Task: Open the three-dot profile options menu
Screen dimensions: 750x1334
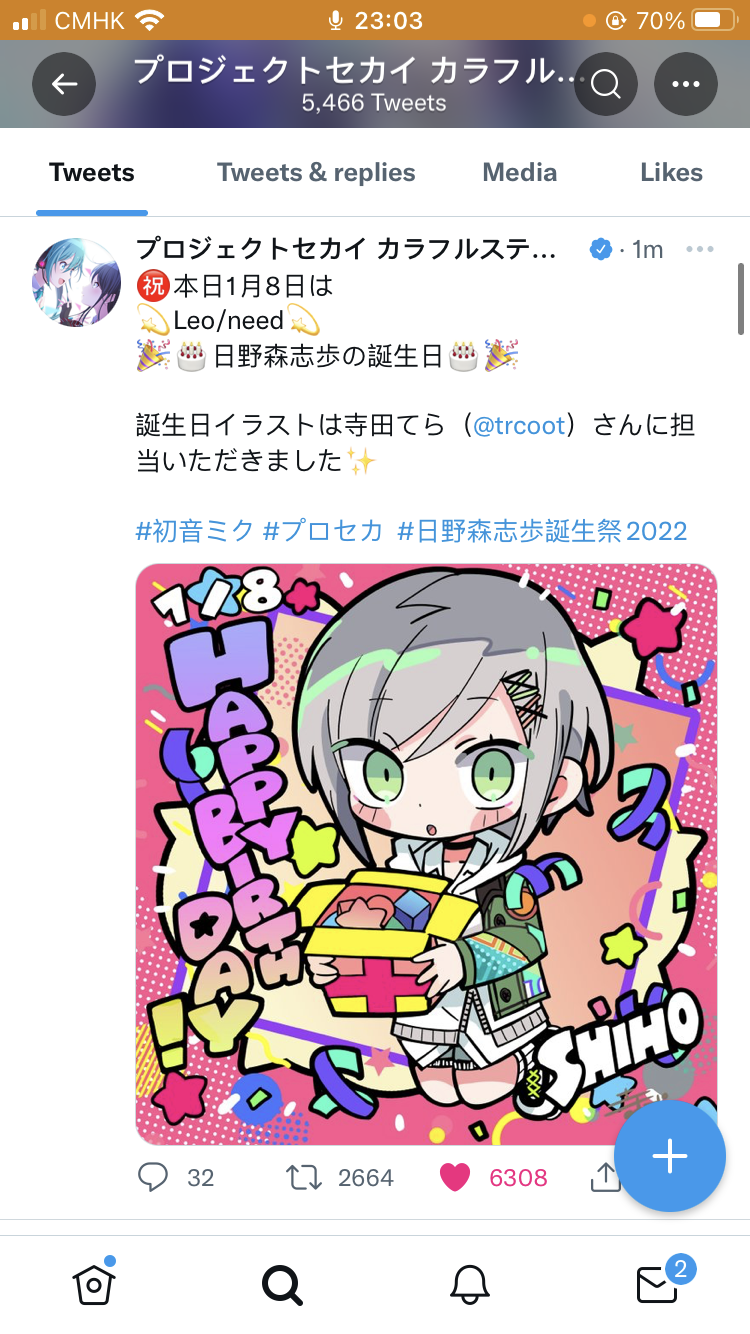Action: (x=686, y=84)
